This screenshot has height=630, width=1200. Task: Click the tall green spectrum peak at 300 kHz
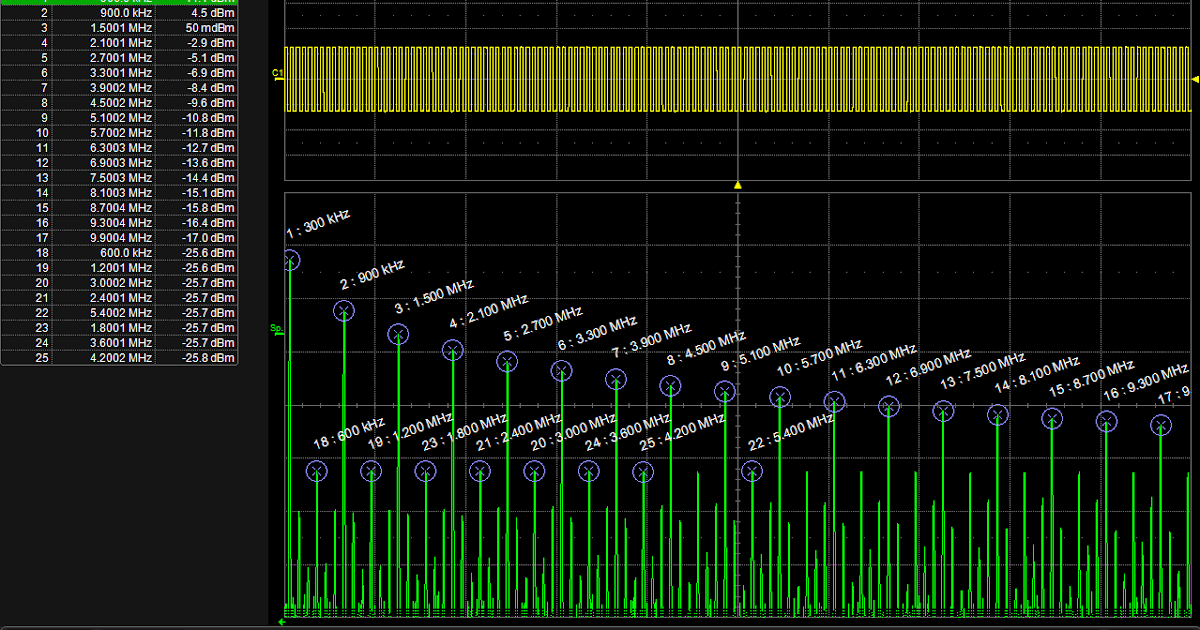tap(289, 420)
